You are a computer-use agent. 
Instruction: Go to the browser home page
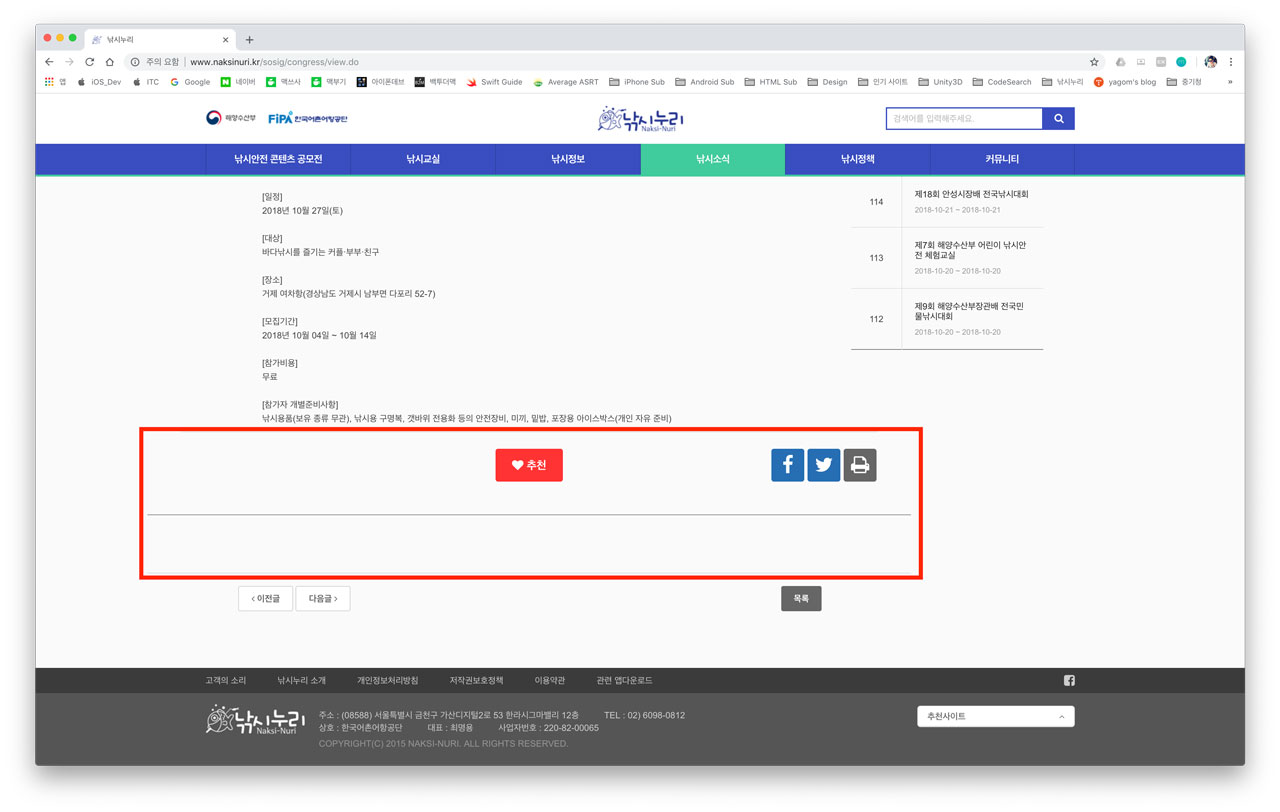pyautogui.click(x=110, y=62)
